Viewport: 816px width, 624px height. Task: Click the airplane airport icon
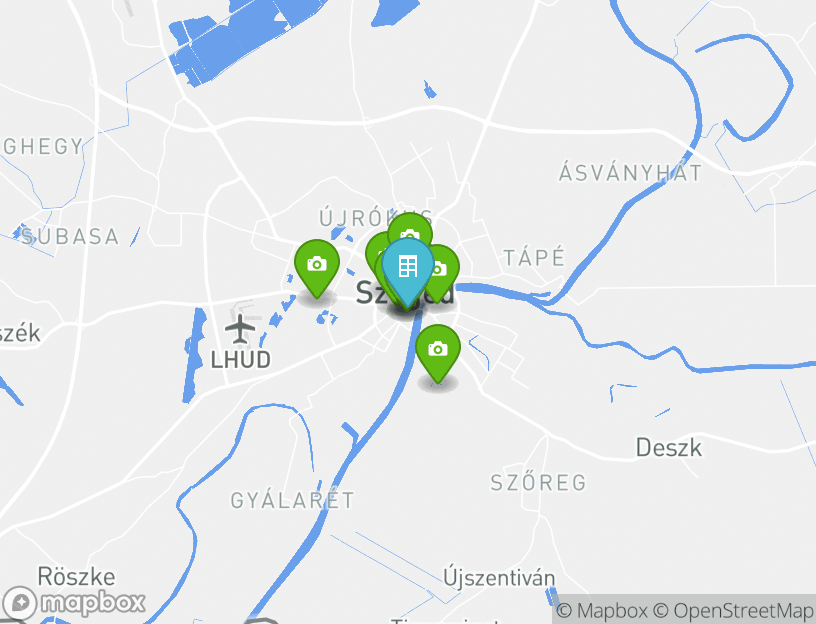coord(240,329)
